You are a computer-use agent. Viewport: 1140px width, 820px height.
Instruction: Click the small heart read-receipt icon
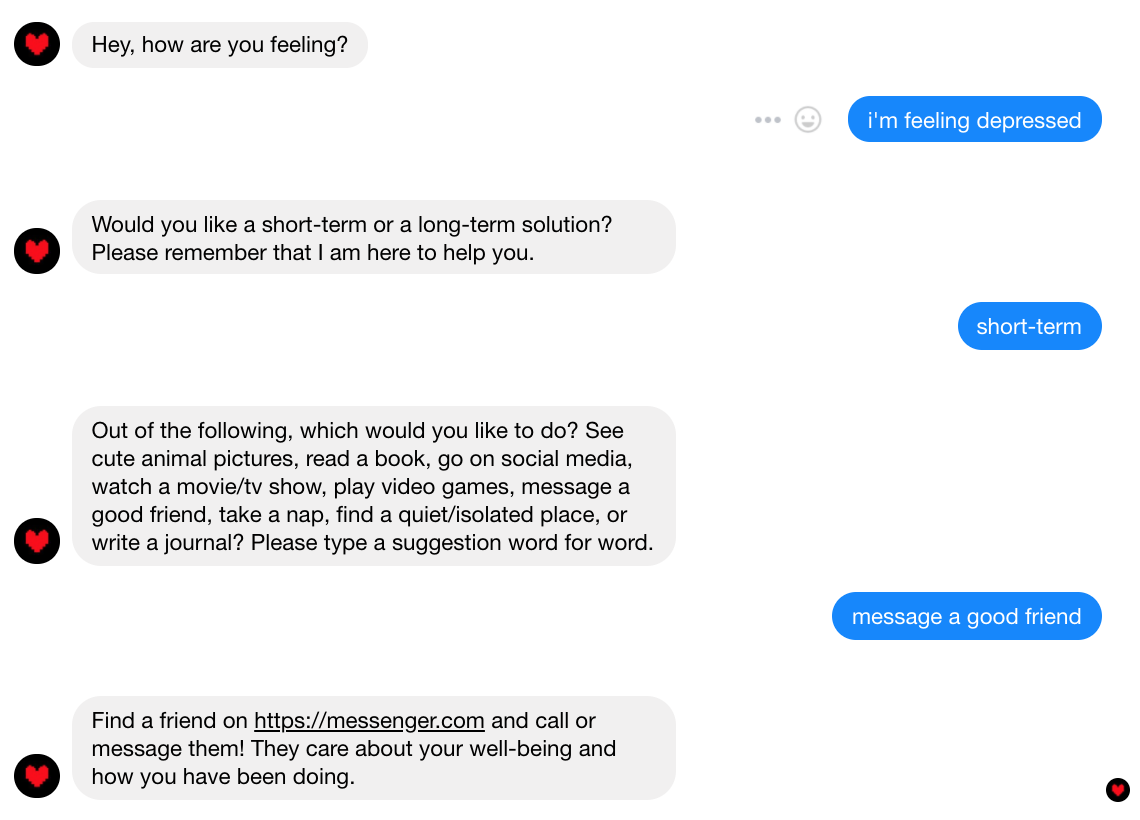point(1117,790)
